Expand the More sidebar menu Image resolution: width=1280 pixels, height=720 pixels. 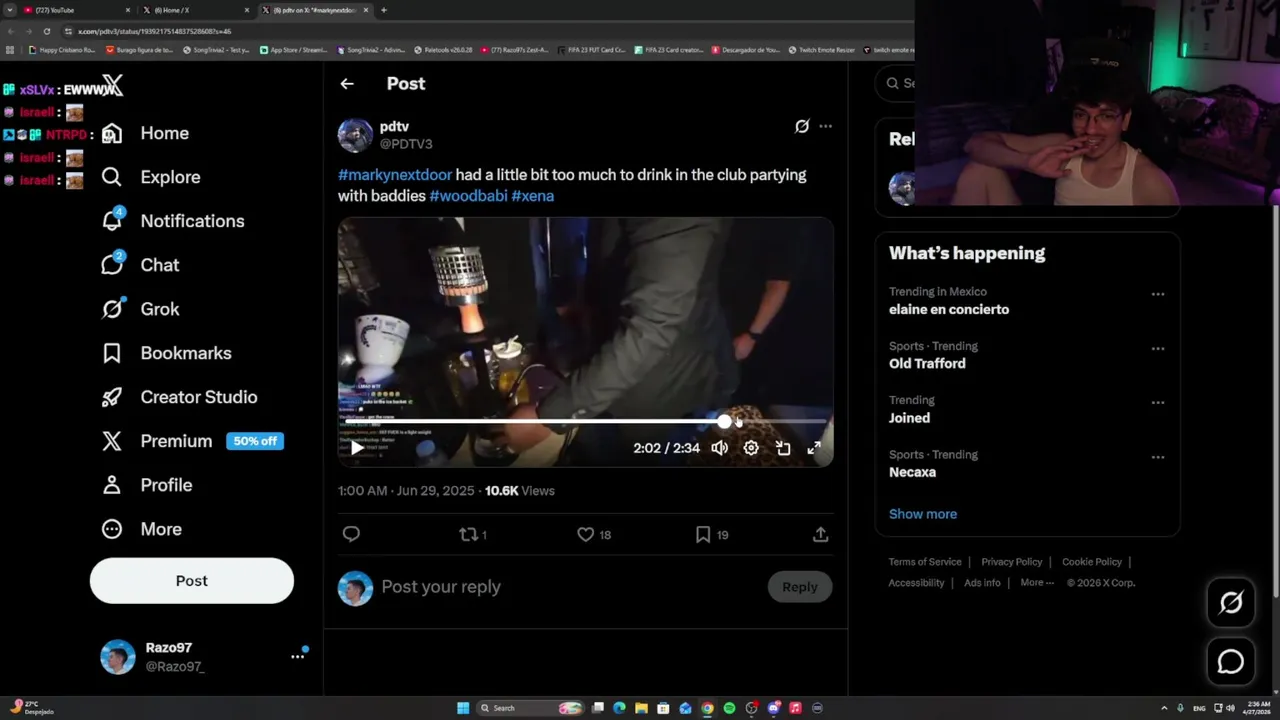coord(141,529)
